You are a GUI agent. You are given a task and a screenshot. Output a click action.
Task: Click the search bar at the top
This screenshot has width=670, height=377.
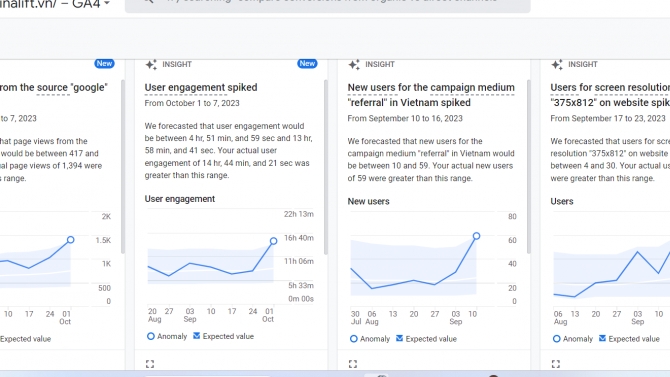click(327, 5)
